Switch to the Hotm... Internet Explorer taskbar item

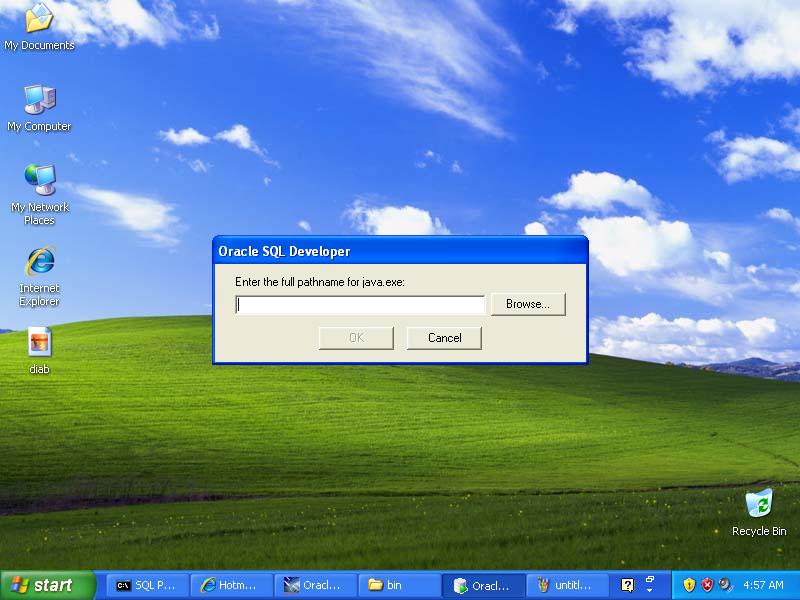pos(230,585)
